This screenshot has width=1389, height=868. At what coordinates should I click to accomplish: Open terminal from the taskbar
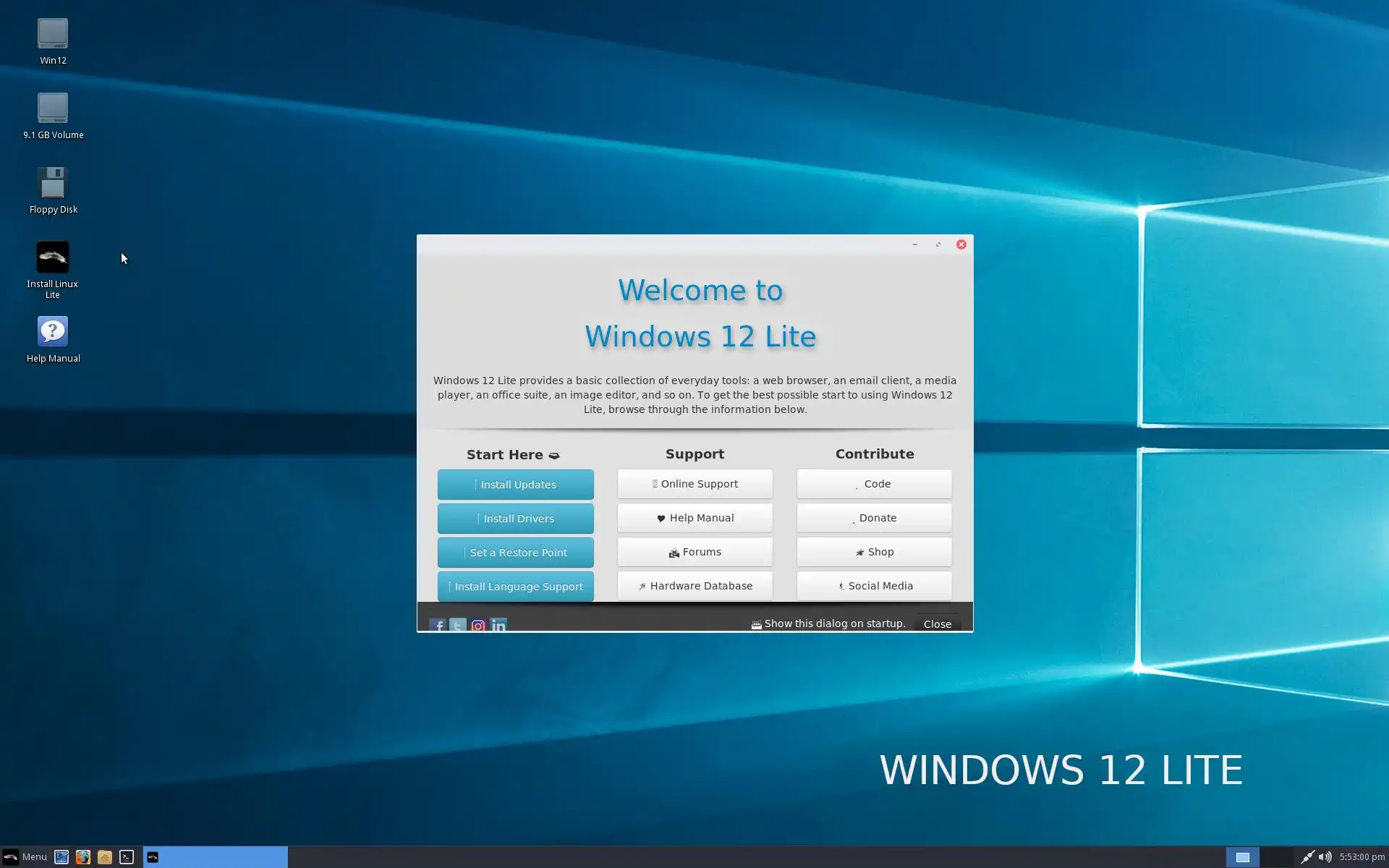click(x=127, y=857)
